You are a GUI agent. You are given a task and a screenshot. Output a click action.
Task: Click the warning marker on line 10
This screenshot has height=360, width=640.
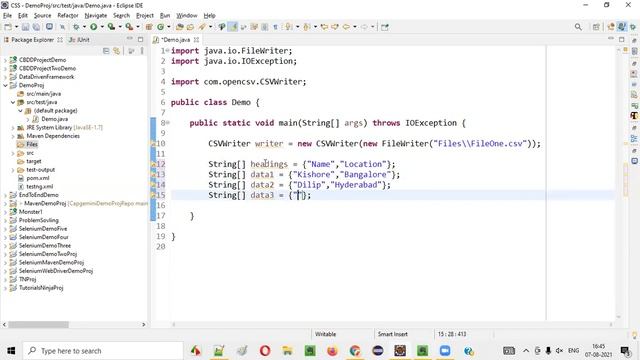153,144
